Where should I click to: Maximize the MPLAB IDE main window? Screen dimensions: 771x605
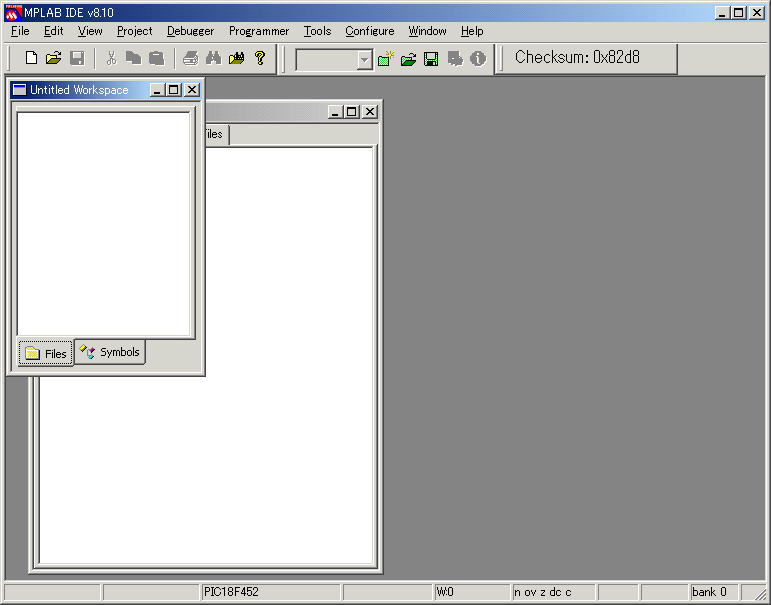[x=739, y=13]
